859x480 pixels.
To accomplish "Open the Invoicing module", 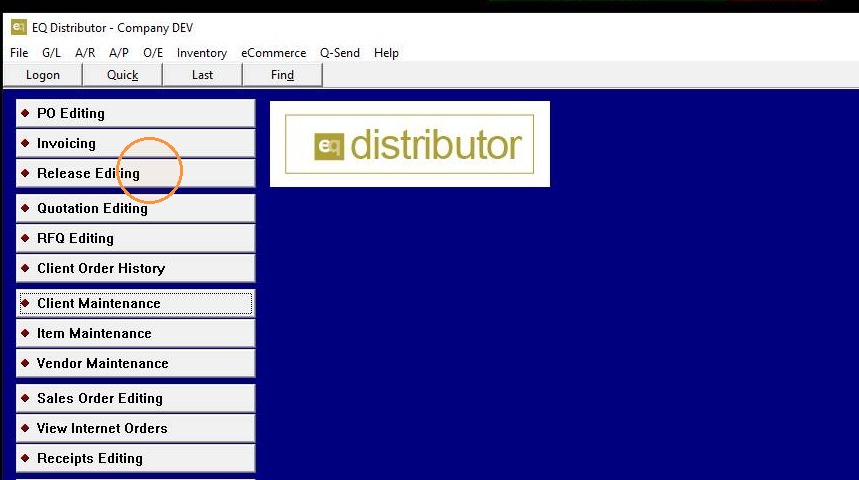I will pos(136,144).
